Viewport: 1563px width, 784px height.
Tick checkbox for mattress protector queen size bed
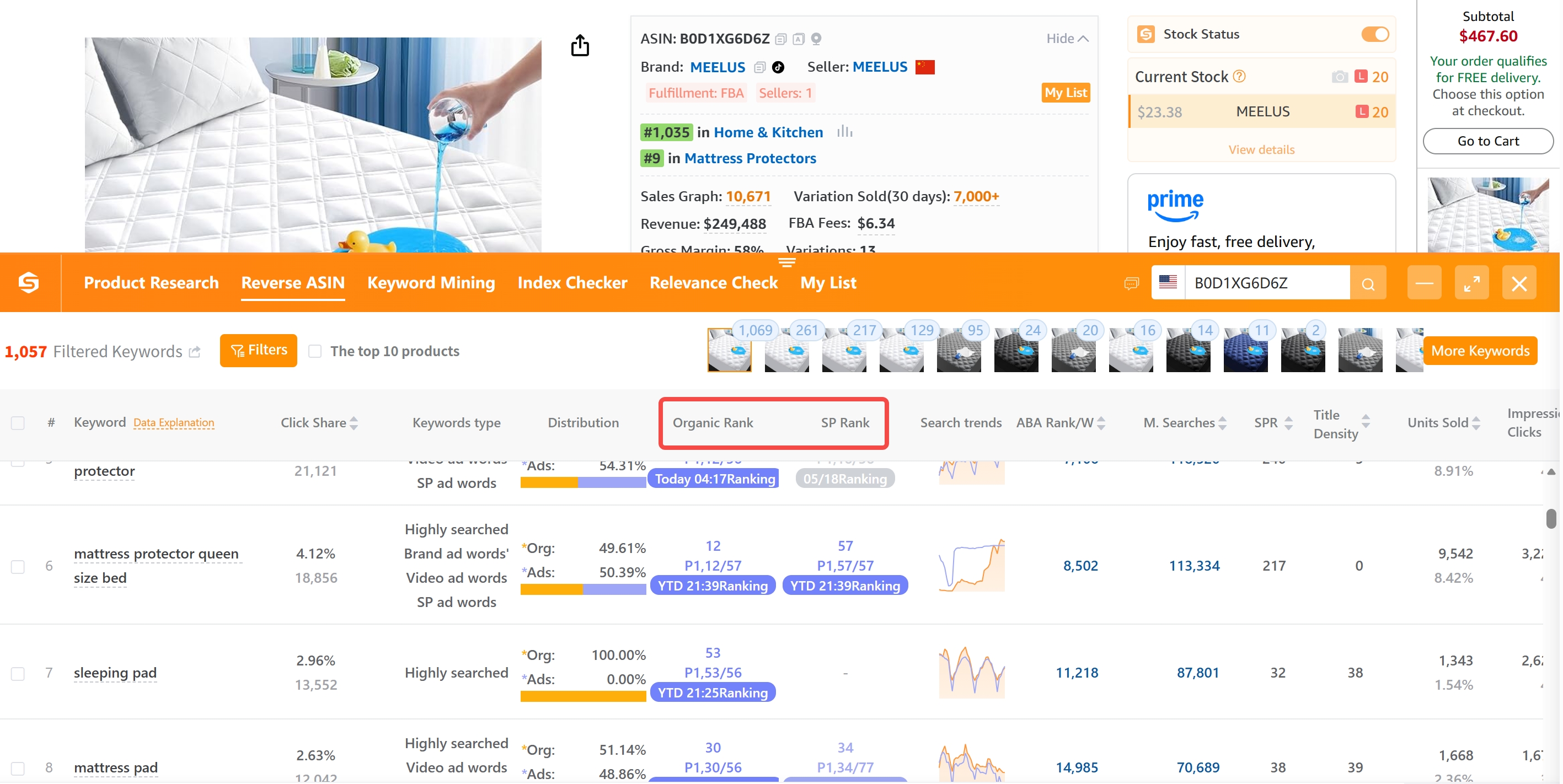coord(18,566)
